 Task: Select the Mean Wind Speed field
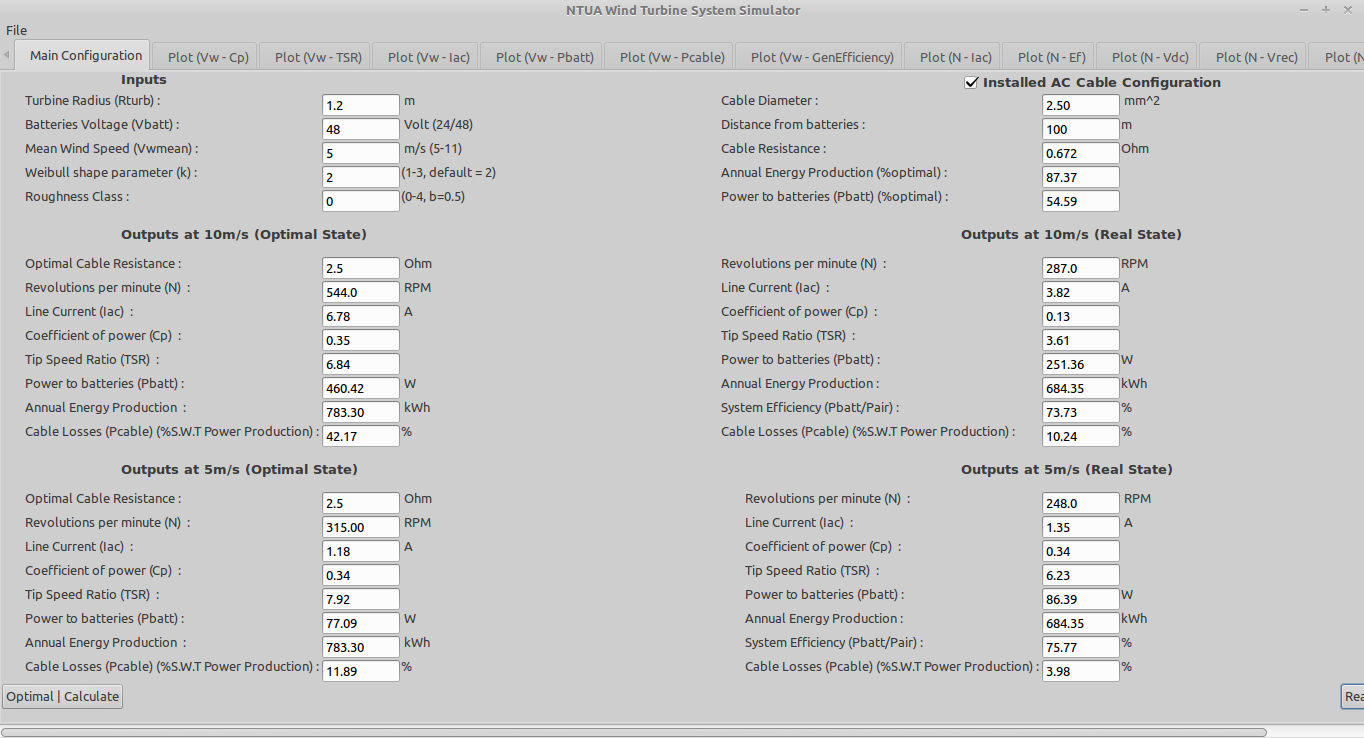[361, 153]
